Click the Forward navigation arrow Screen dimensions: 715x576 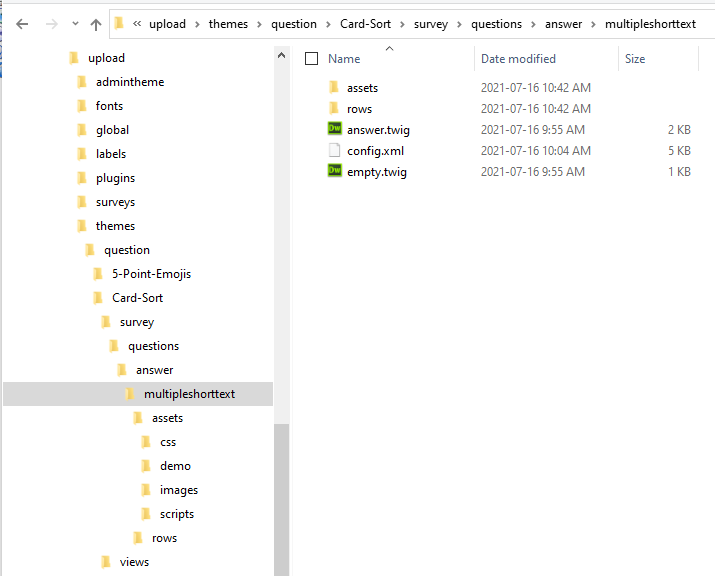click(51, 24)
